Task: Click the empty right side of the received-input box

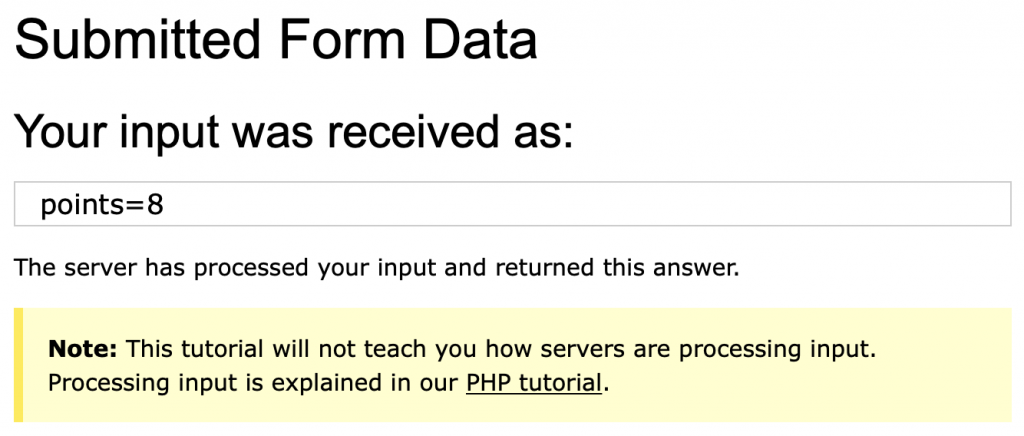Action: (x=700, y=206)
